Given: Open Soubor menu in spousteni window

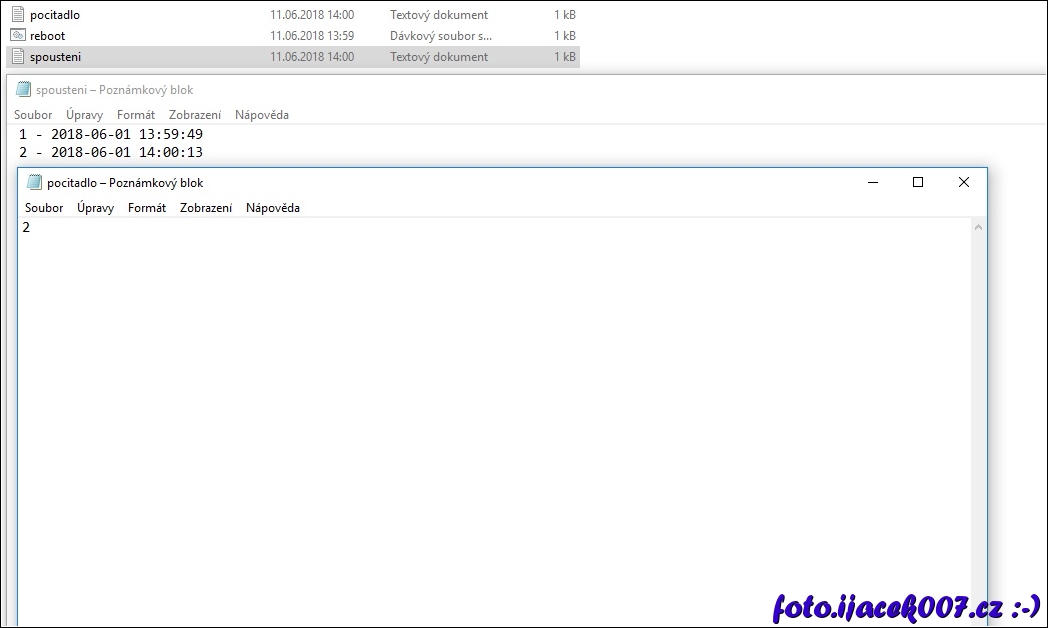Looking at the screenshot, I should pos(33,115).
